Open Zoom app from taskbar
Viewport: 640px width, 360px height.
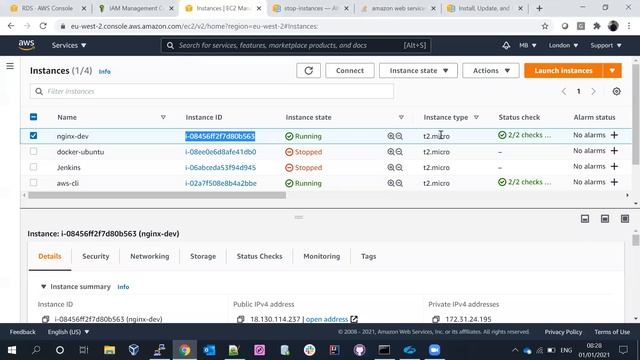pos(435,350)
